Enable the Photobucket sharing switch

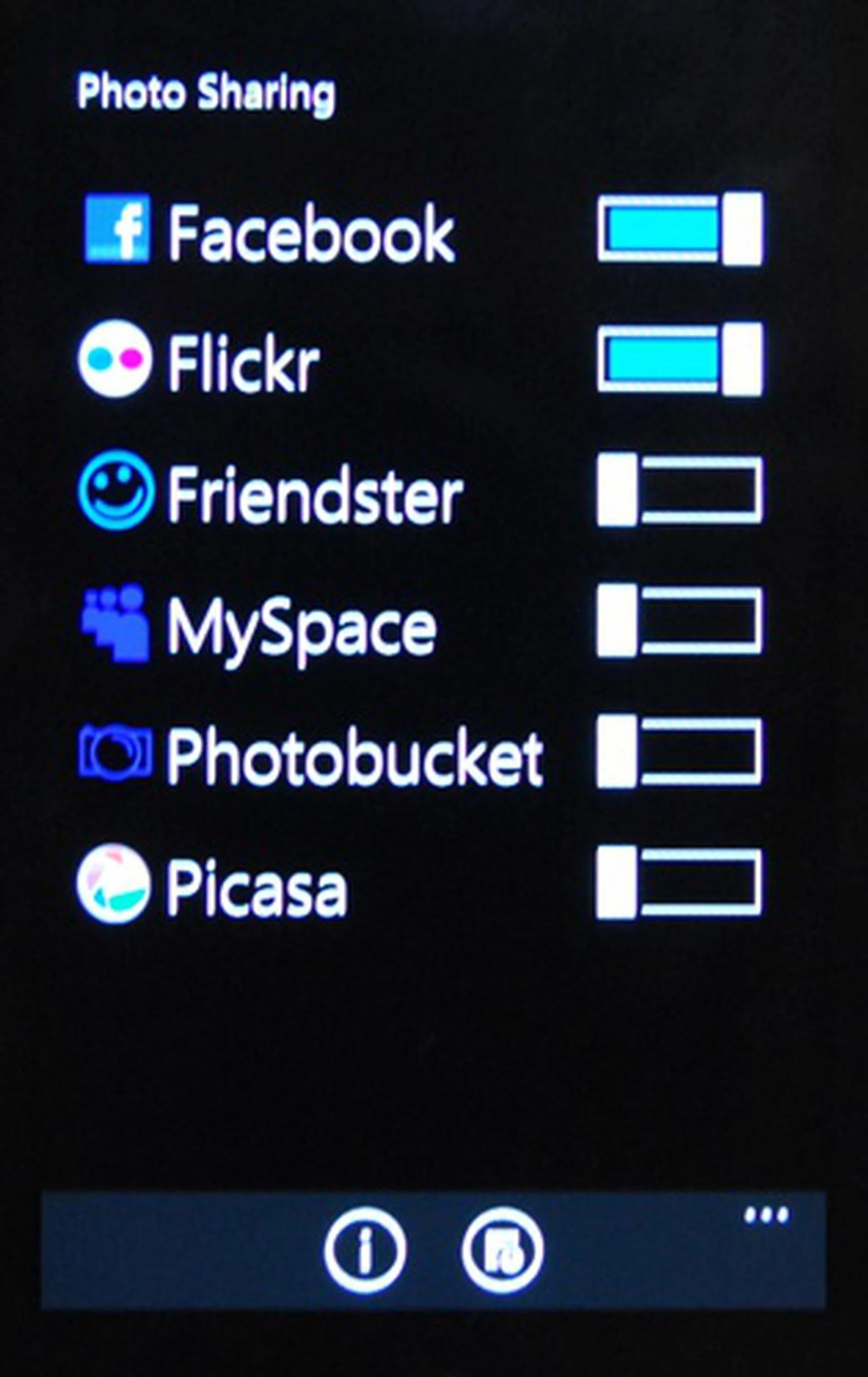[679, 750]
